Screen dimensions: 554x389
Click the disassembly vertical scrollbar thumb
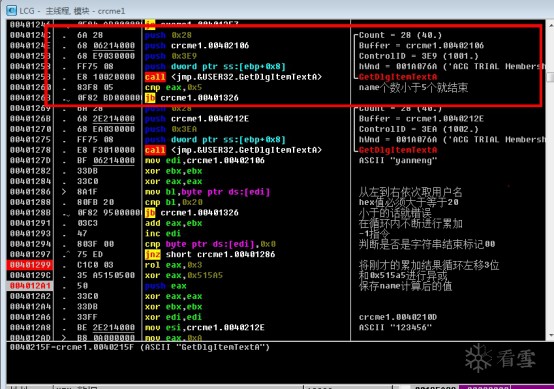[550, 77]
